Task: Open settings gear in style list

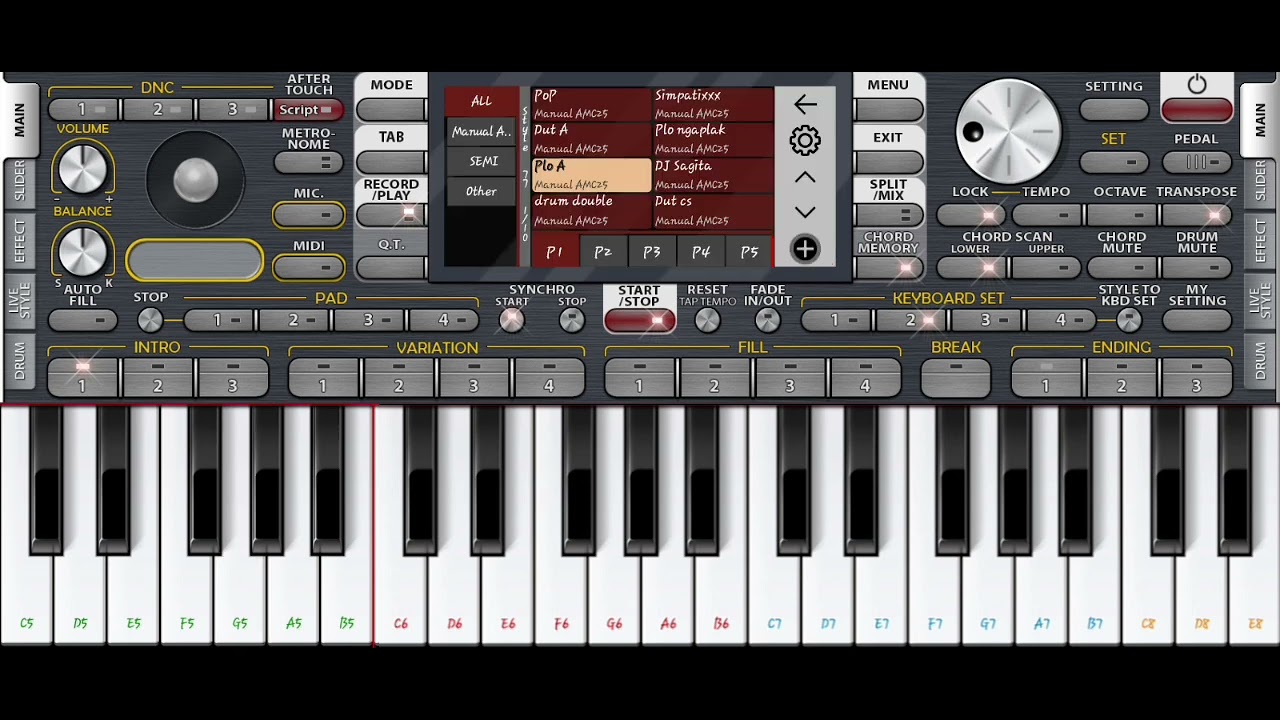Action: click(x=805, y=140)
